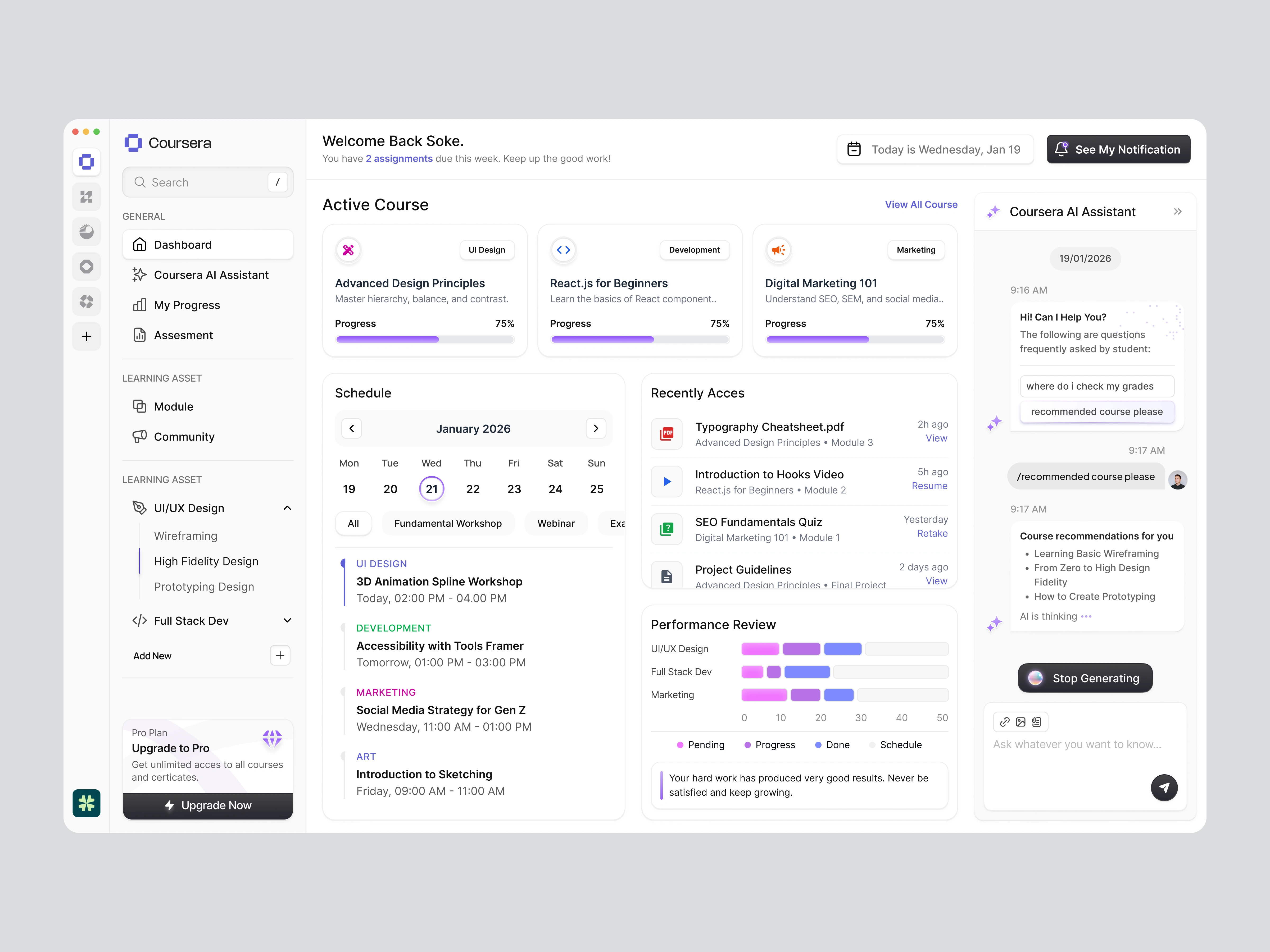1270x952 pixels.
Task: Click the image upload icon in chat input
Action: (x=1020, y=722)
